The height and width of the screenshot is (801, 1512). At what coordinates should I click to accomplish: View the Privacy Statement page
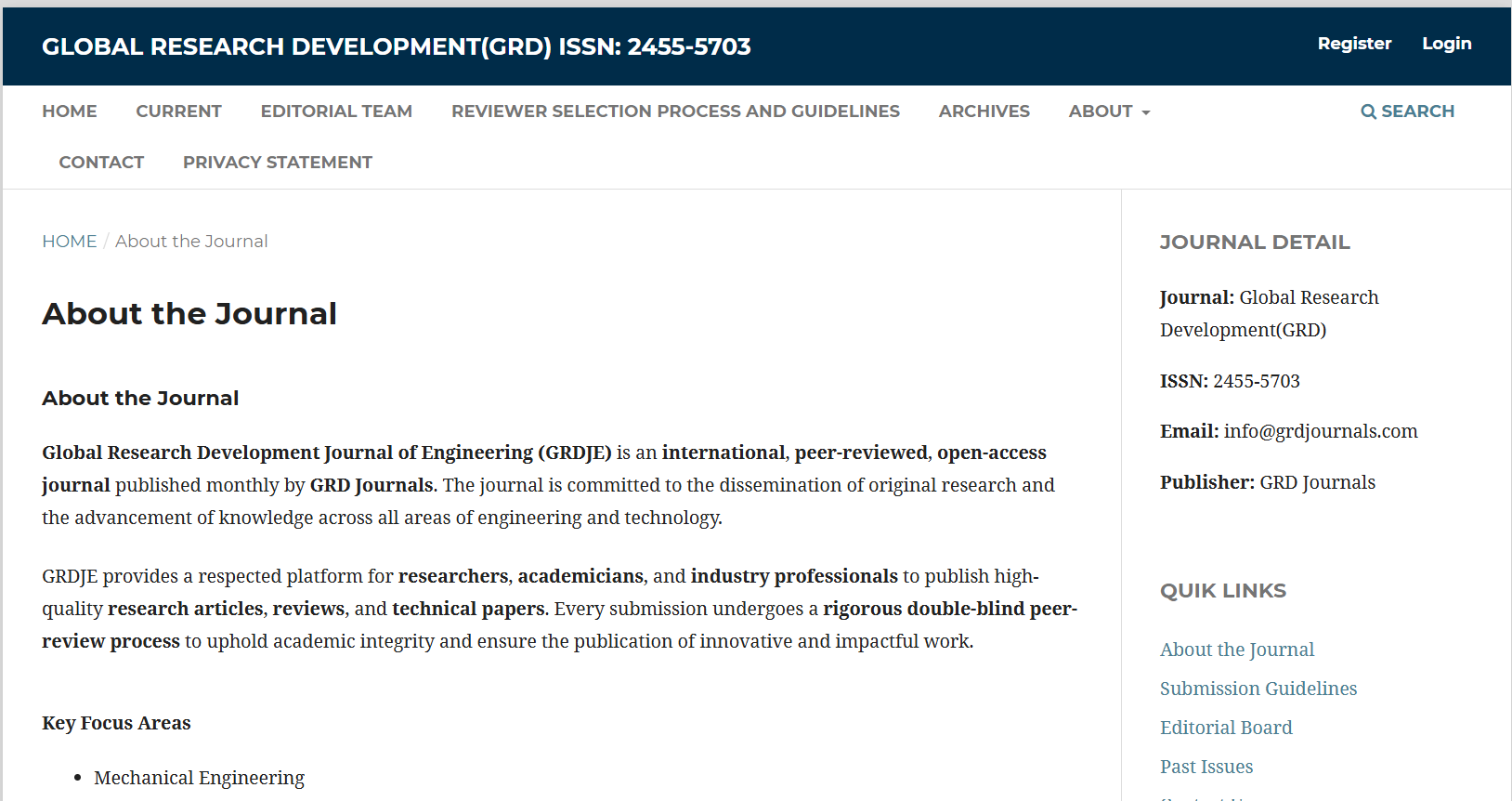coord(277,163)
